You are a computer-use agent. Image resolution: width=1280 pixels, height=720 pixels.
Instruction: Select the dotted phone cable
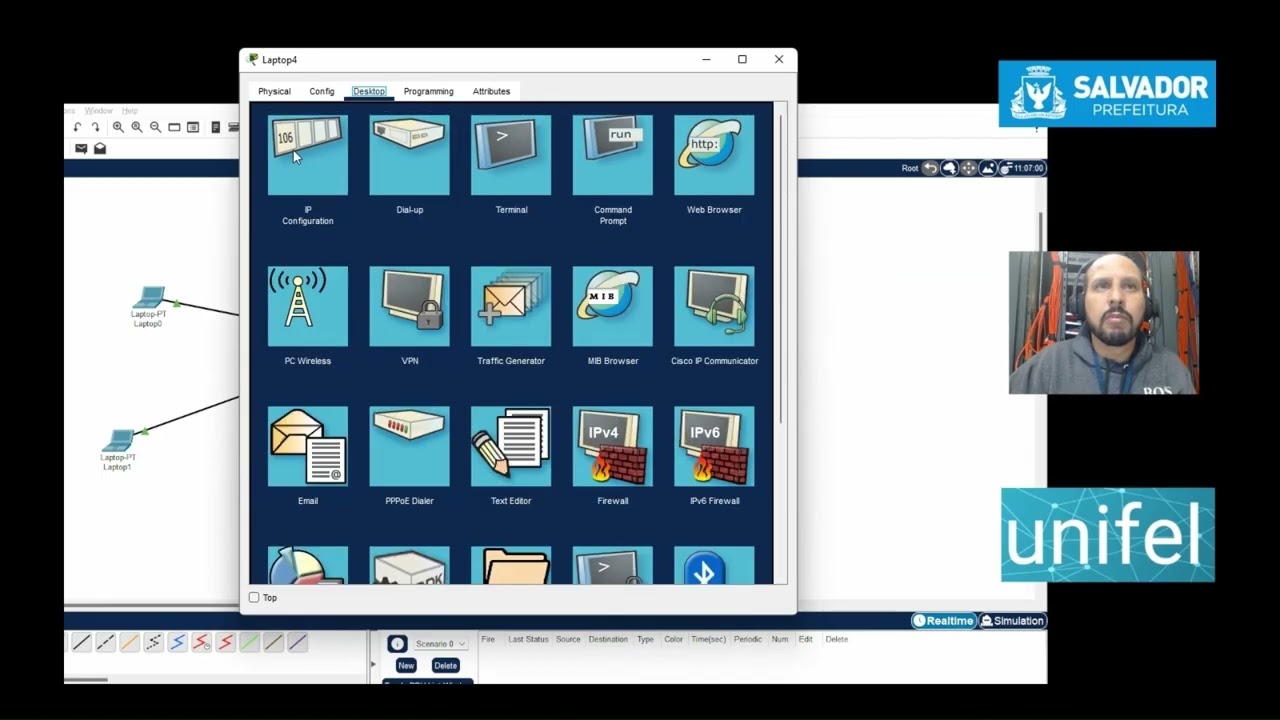pos(154,642)
